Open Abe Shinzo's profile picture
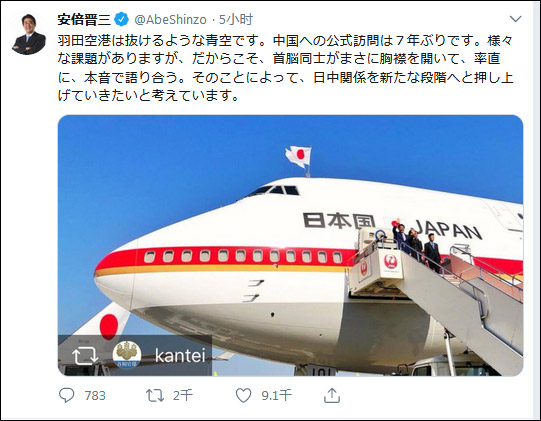 [x=29, y=35]
